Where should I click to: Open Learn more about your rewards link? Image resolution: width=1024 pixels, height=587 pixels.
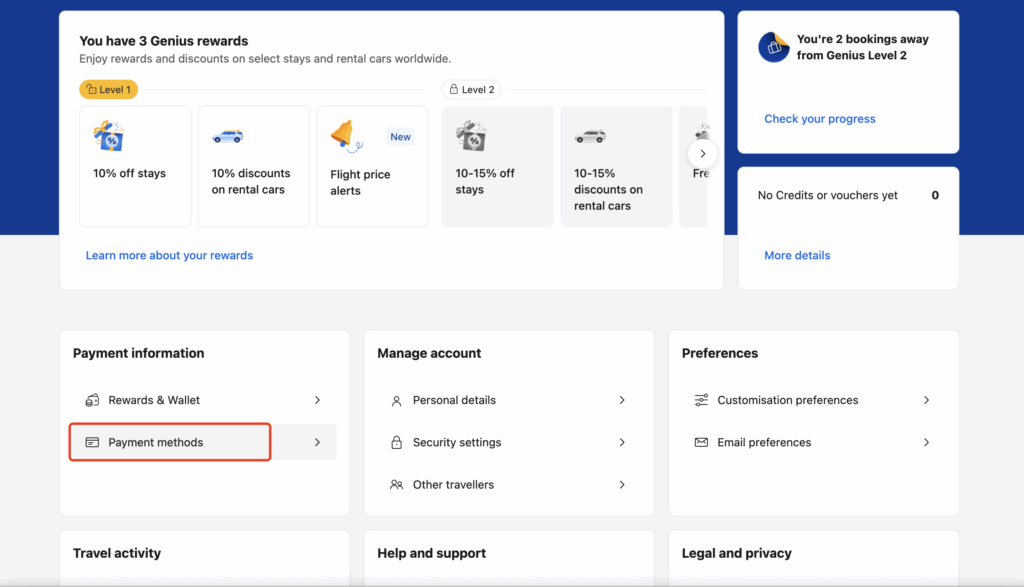pos(169,256)
